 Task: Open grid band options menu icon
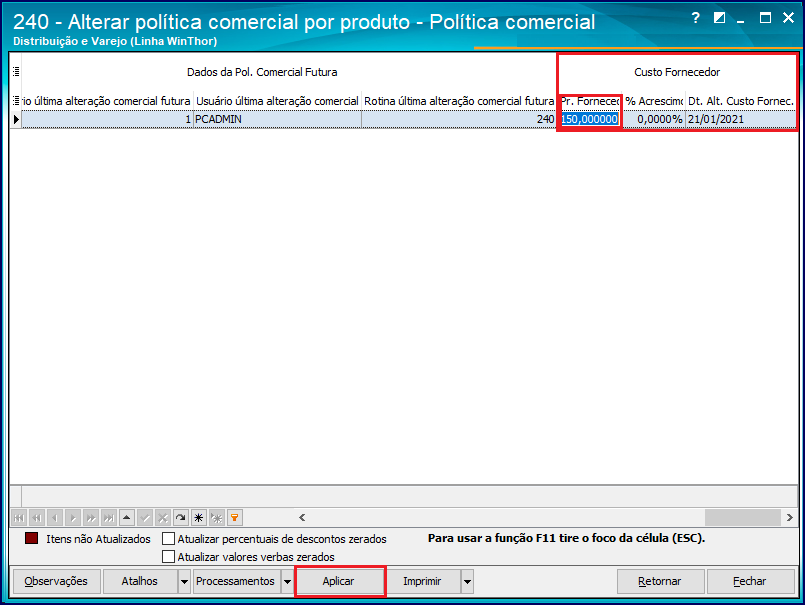click(x=16, y=72)
